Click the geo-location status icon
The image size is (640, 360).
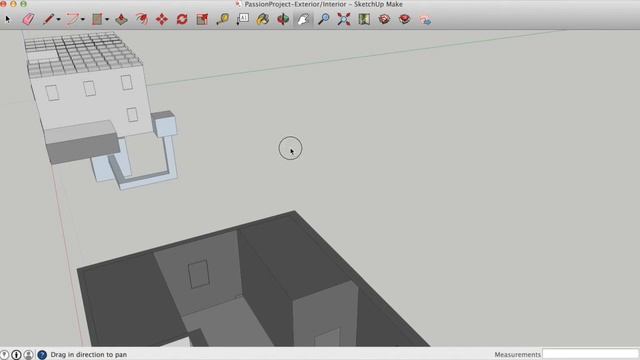point(4,355)
